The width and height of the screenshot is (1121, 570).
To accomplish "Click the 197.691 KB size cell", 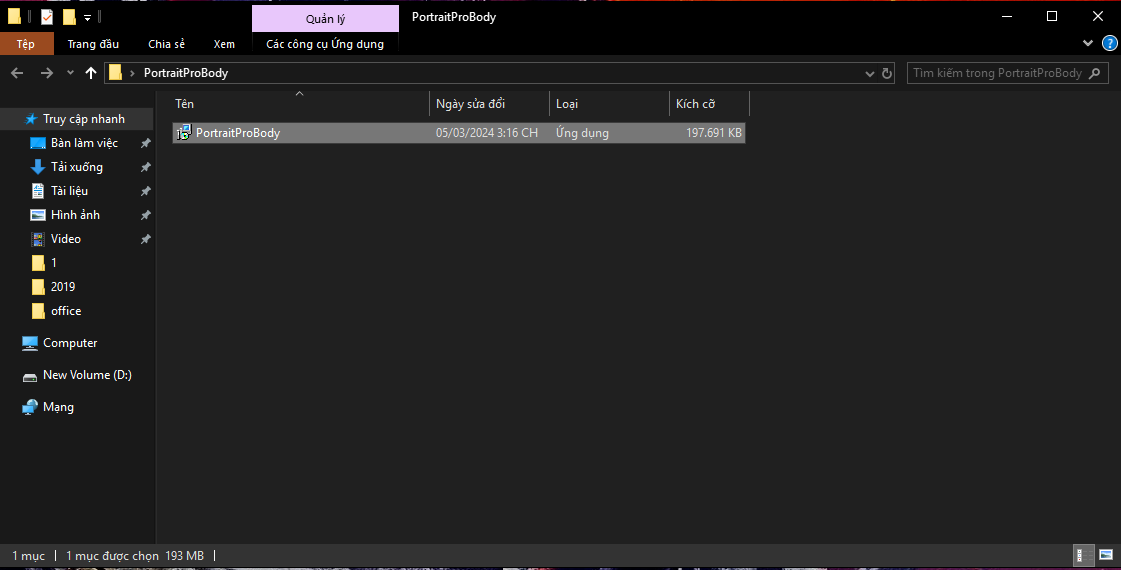I will (x=713, y=133).
